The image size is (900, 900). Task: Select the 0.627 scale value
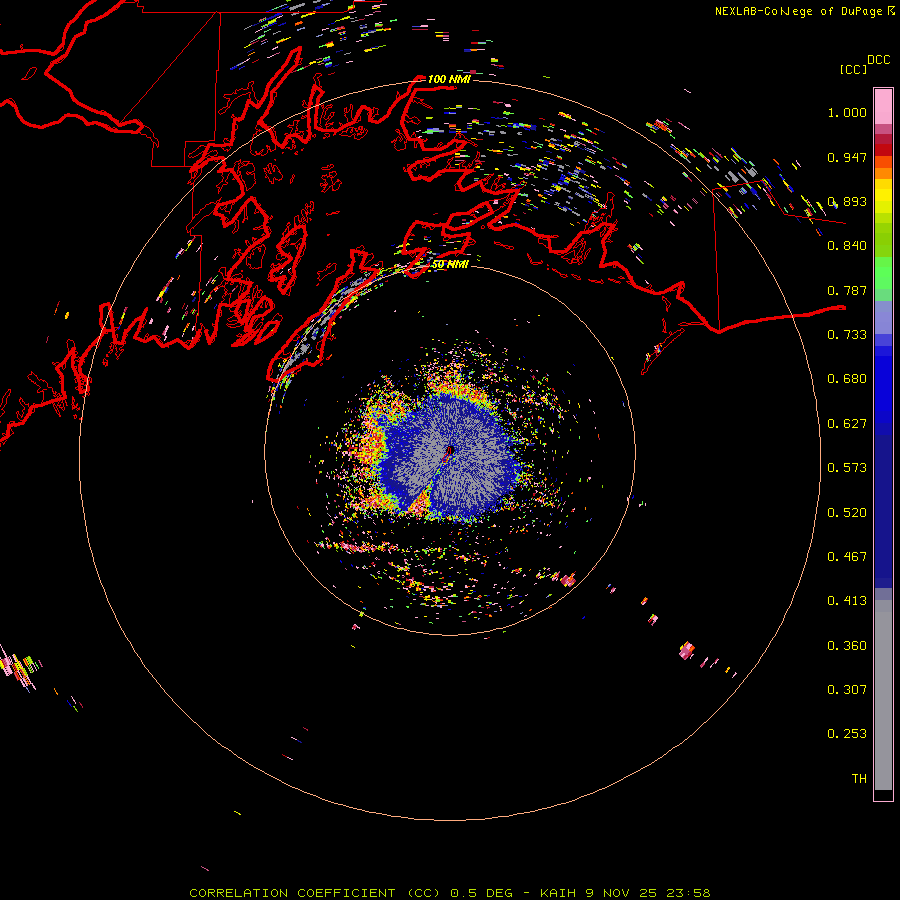(847, 424)
